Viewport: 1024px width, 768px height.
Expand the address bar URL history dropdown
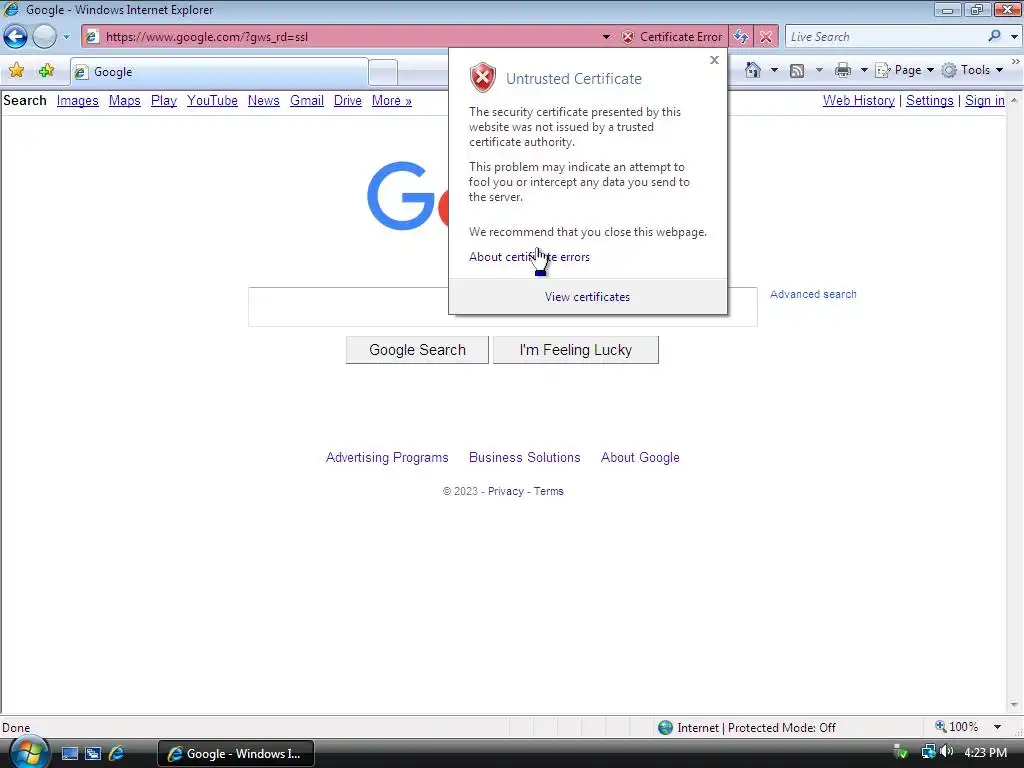[x=606, y=37]
